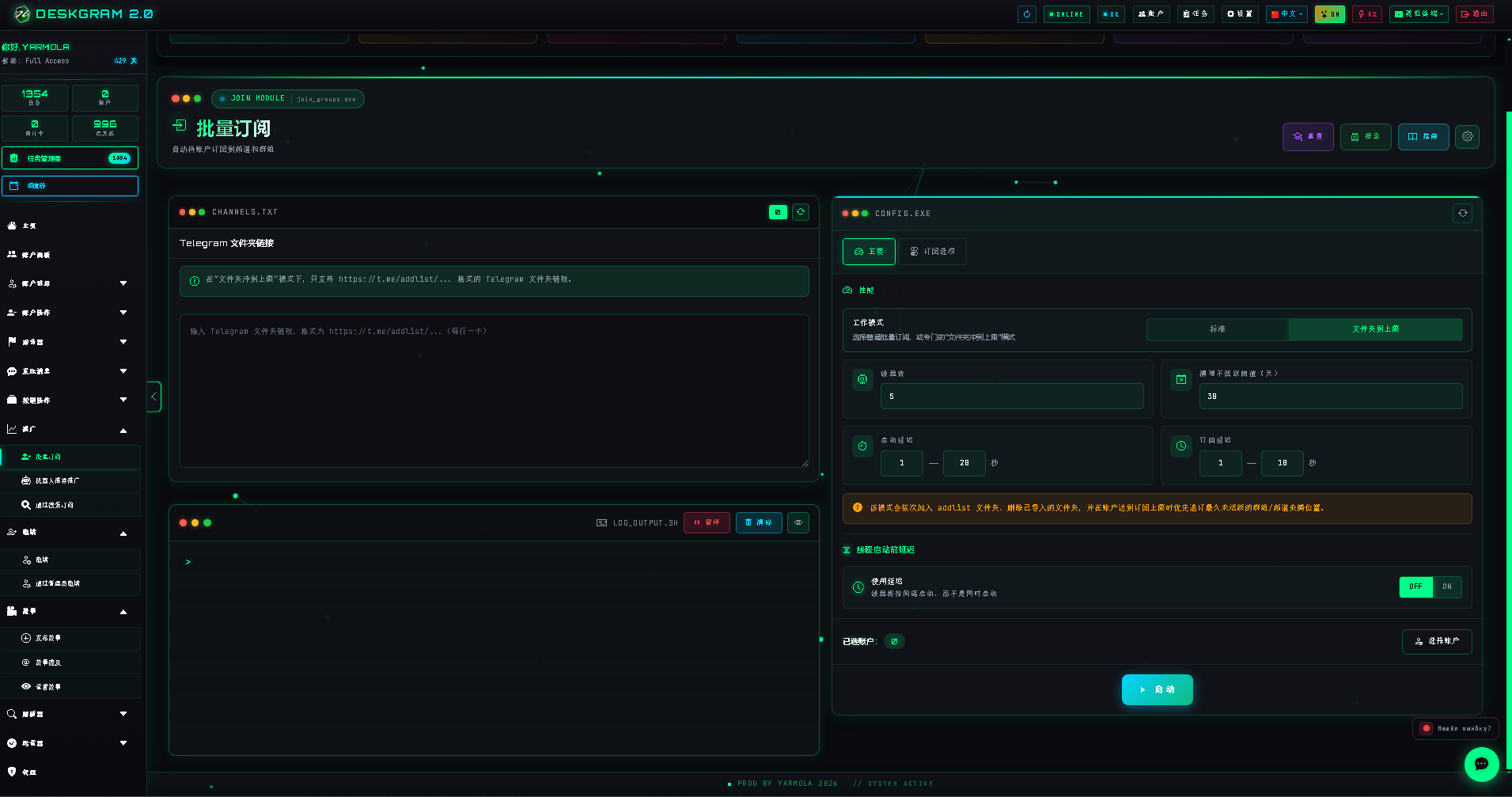This screenshot has width=1512, height=797.
Task: Open the second invite sub-item in the sidebar
Action: (71, 583)
